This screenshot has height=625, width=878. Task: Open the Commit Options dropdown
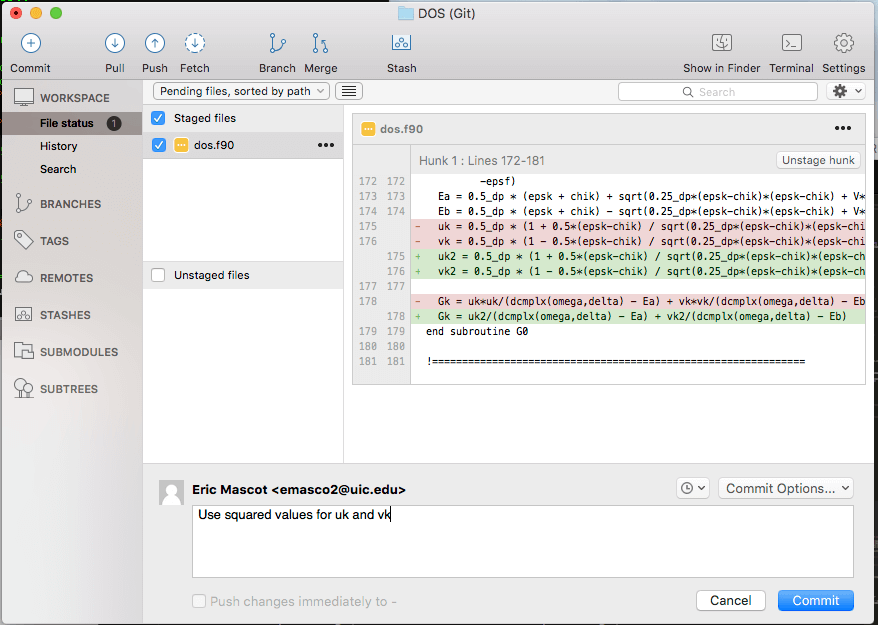point(786,488)
